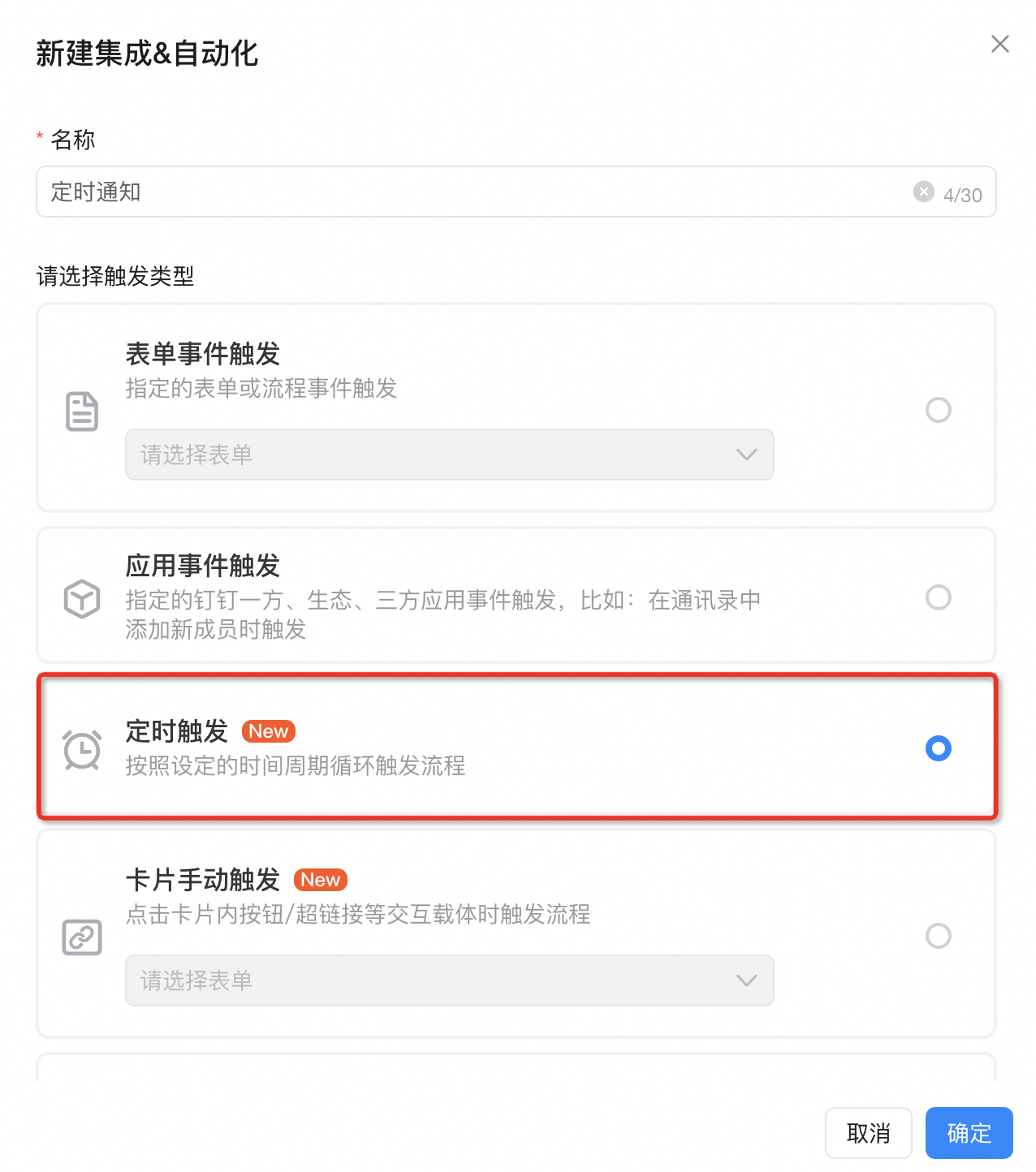Select the 定时触发 radio button
The image size is (1036, 1172).
[x=939, y=748]
